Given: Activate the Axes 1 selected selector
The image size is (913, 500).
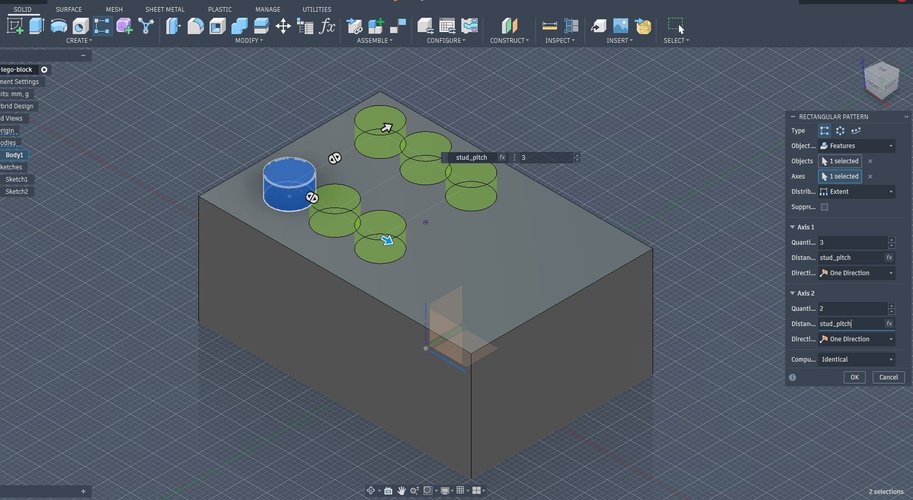Looking at the screenshot, I should (840, 176).
